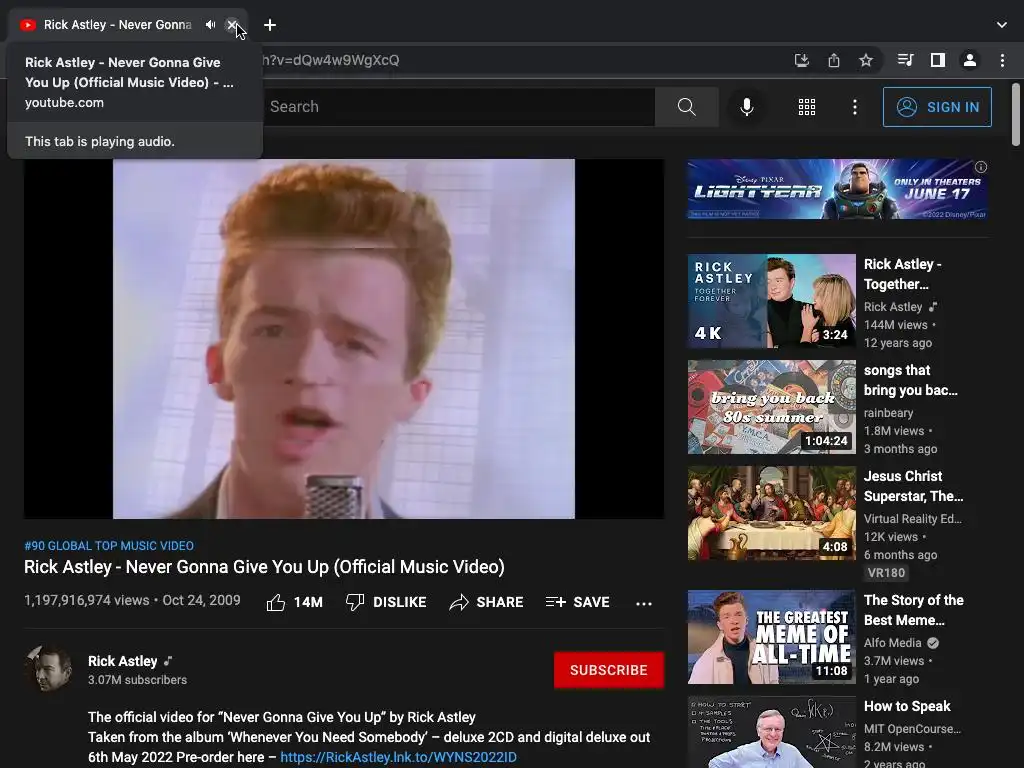
Task: Click the Rick Astley channel avatar
Action: (48, 669)
